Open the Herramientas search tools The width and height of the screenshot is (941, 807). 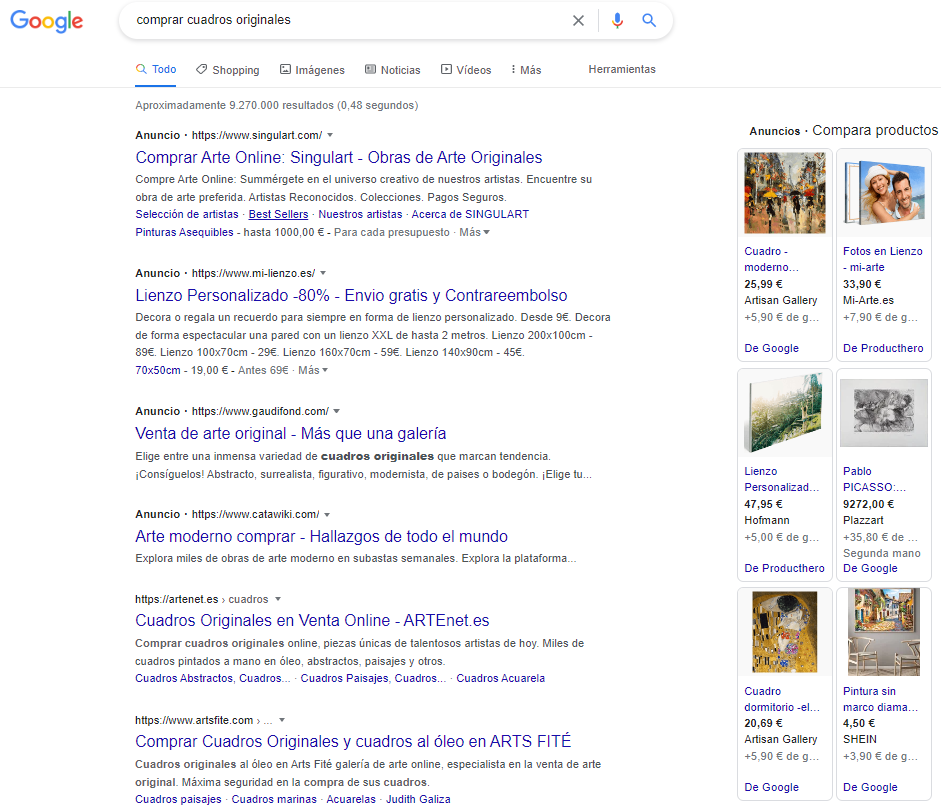pyautogui.click(x=622, y=69)
